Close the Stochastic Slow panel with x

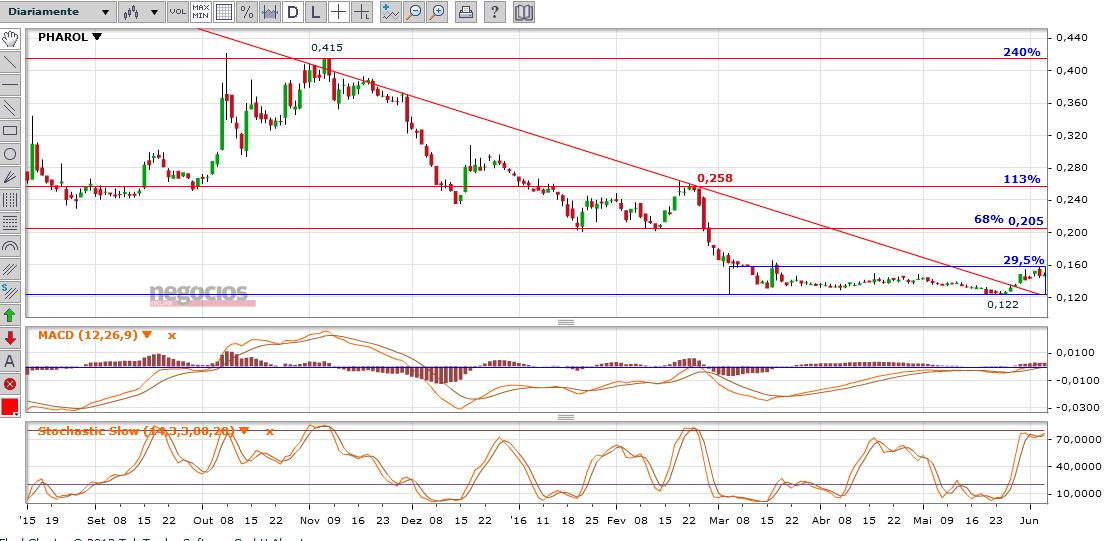269,431
